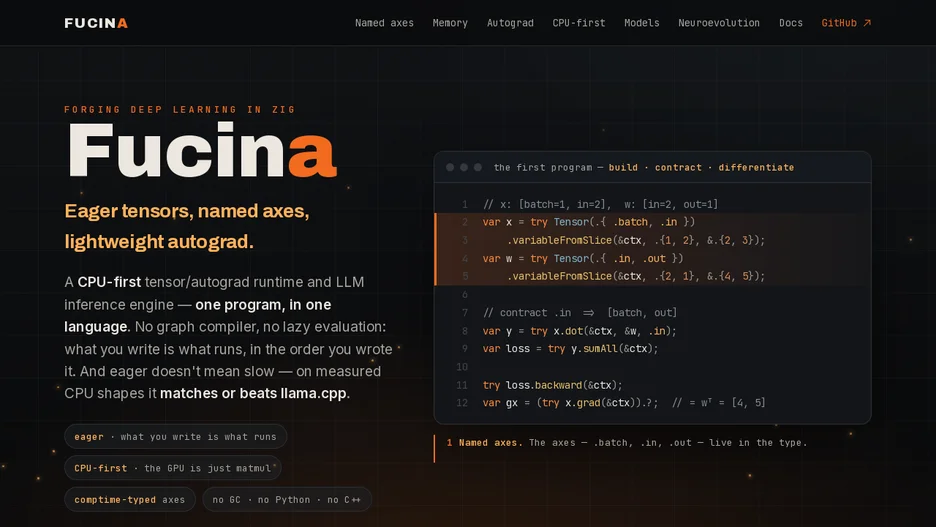
Task: Open the Autograd nav item
Action: pos(510,23)
